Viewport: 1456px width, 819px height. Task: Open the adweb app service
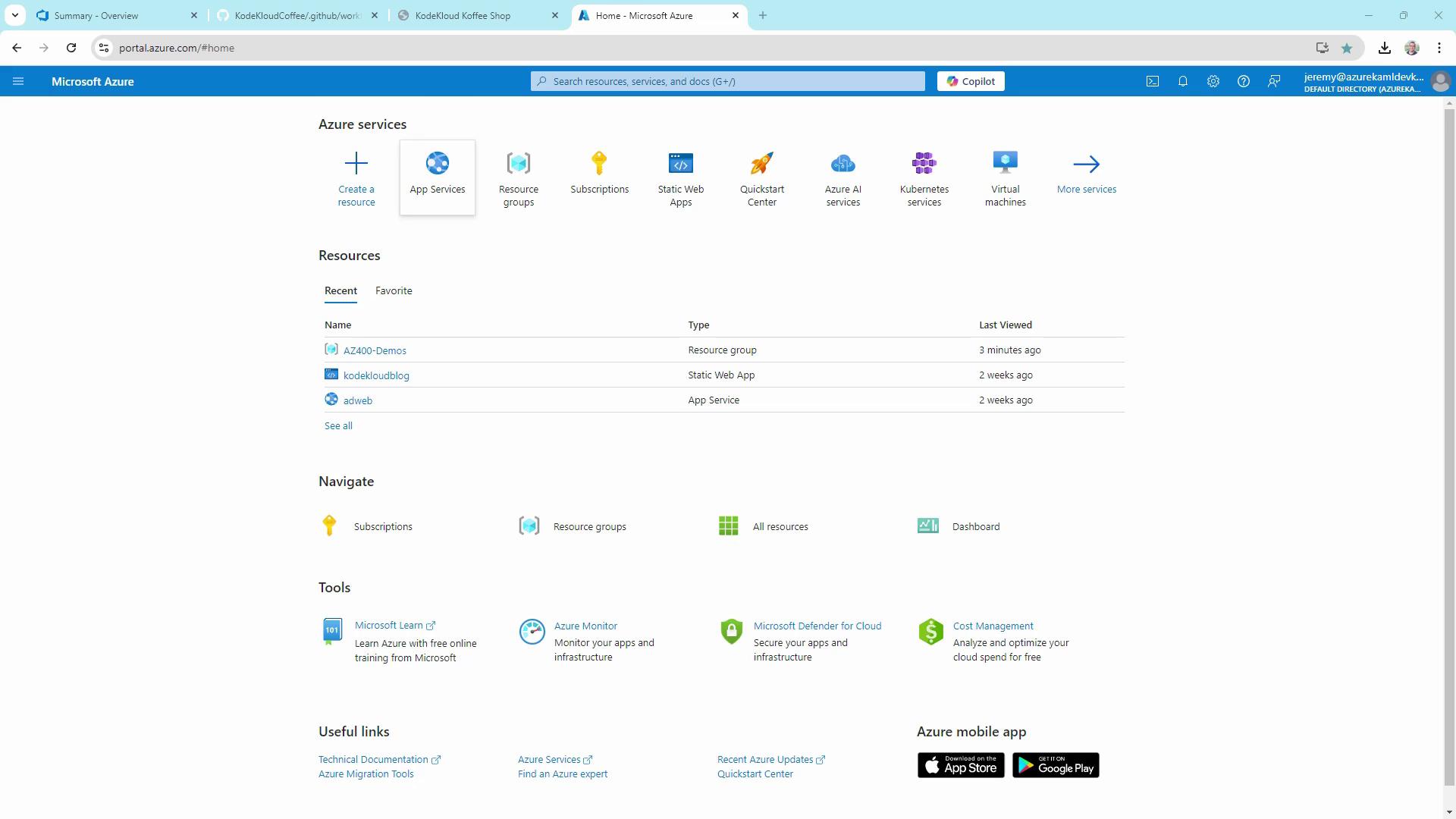click(358, 400)
